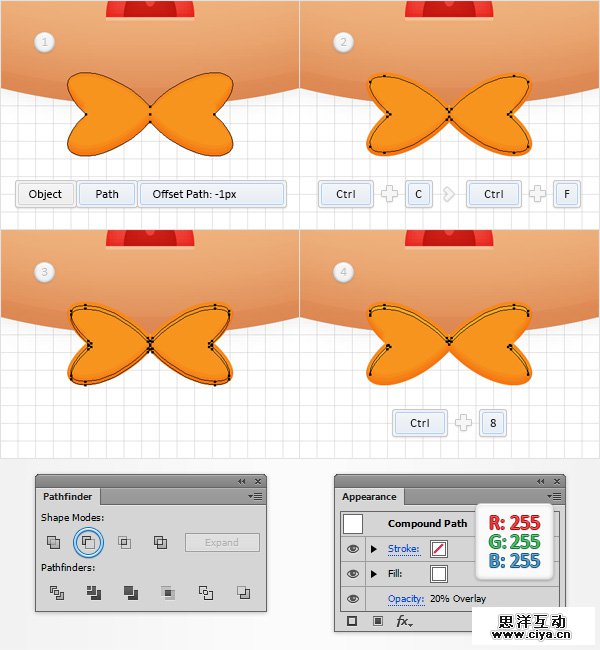The image size is (600, 650).
Task: Select the Outline pathfinder icon
Action: point(206,593)
